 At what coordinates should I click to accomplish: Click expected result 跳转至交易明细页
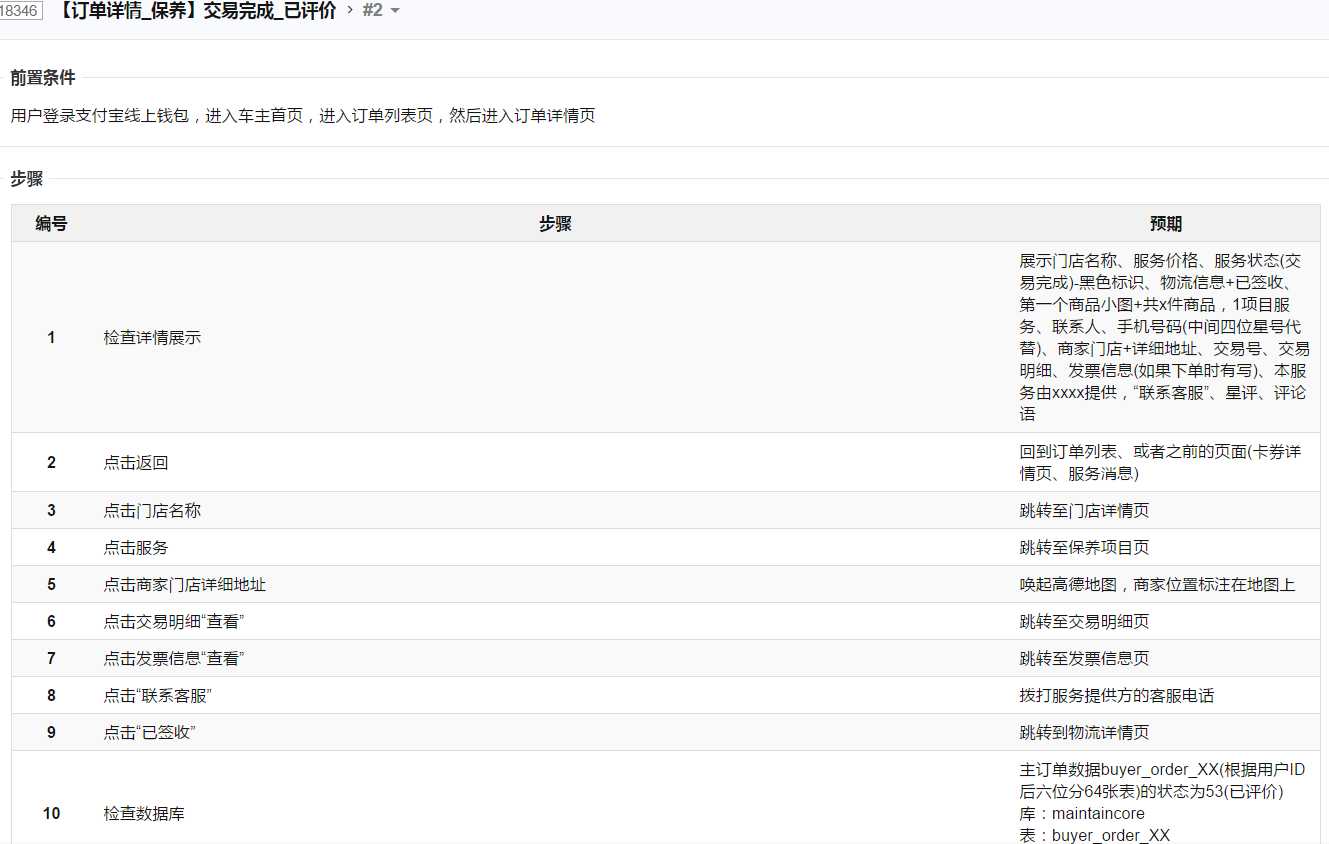pos(1085,622)
